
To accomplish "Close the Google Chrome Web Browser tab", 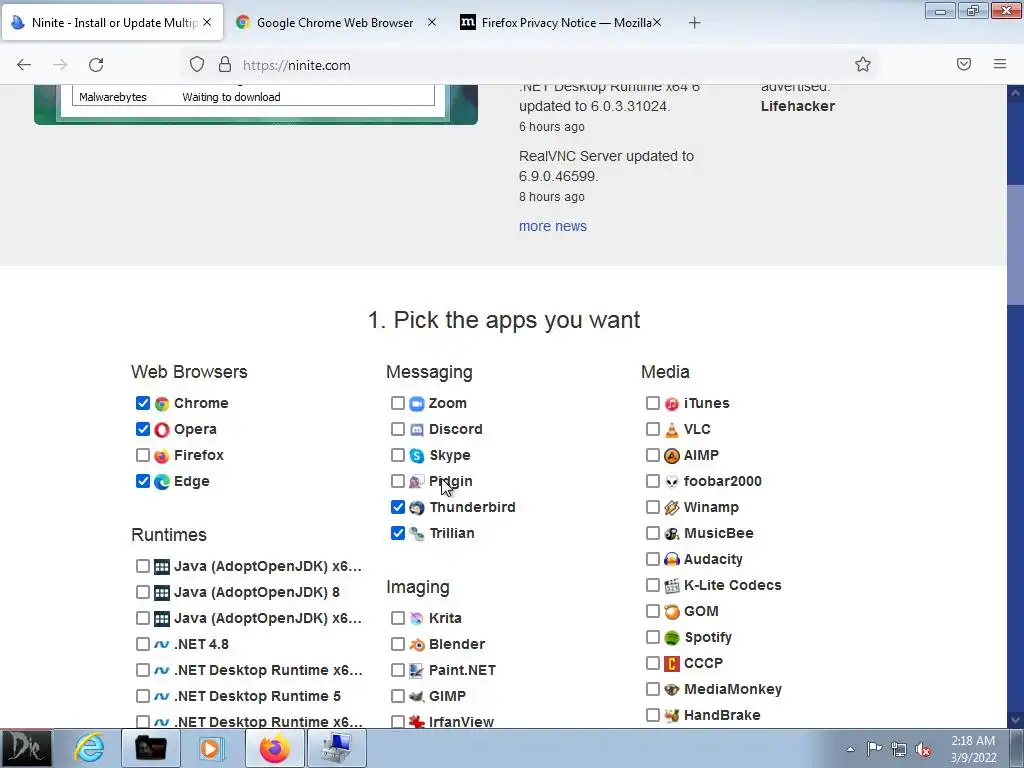I will click(x=432, y=22).
